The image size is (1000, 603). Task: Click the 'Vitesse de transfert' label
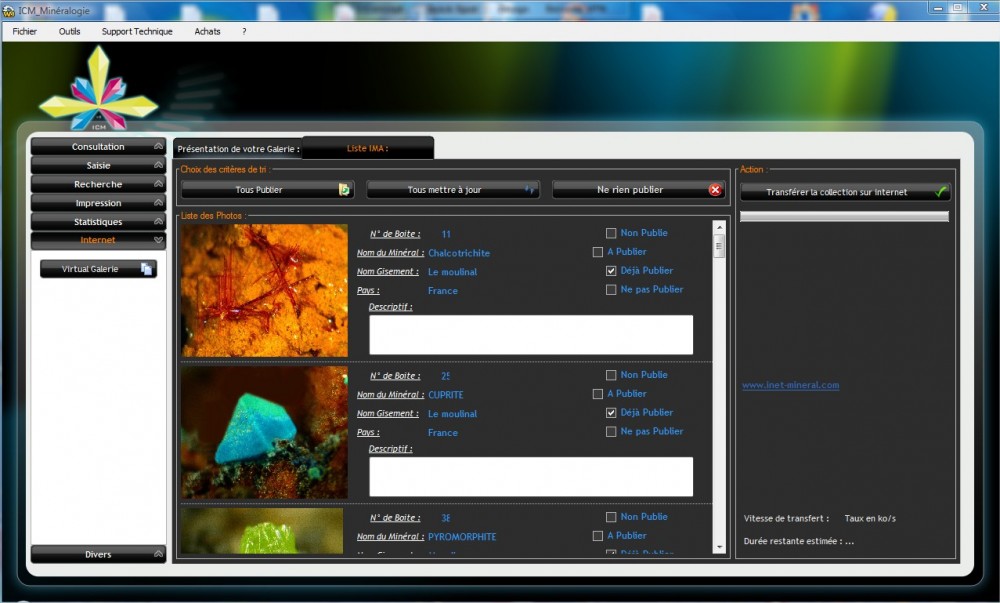[x=786, y=518]
